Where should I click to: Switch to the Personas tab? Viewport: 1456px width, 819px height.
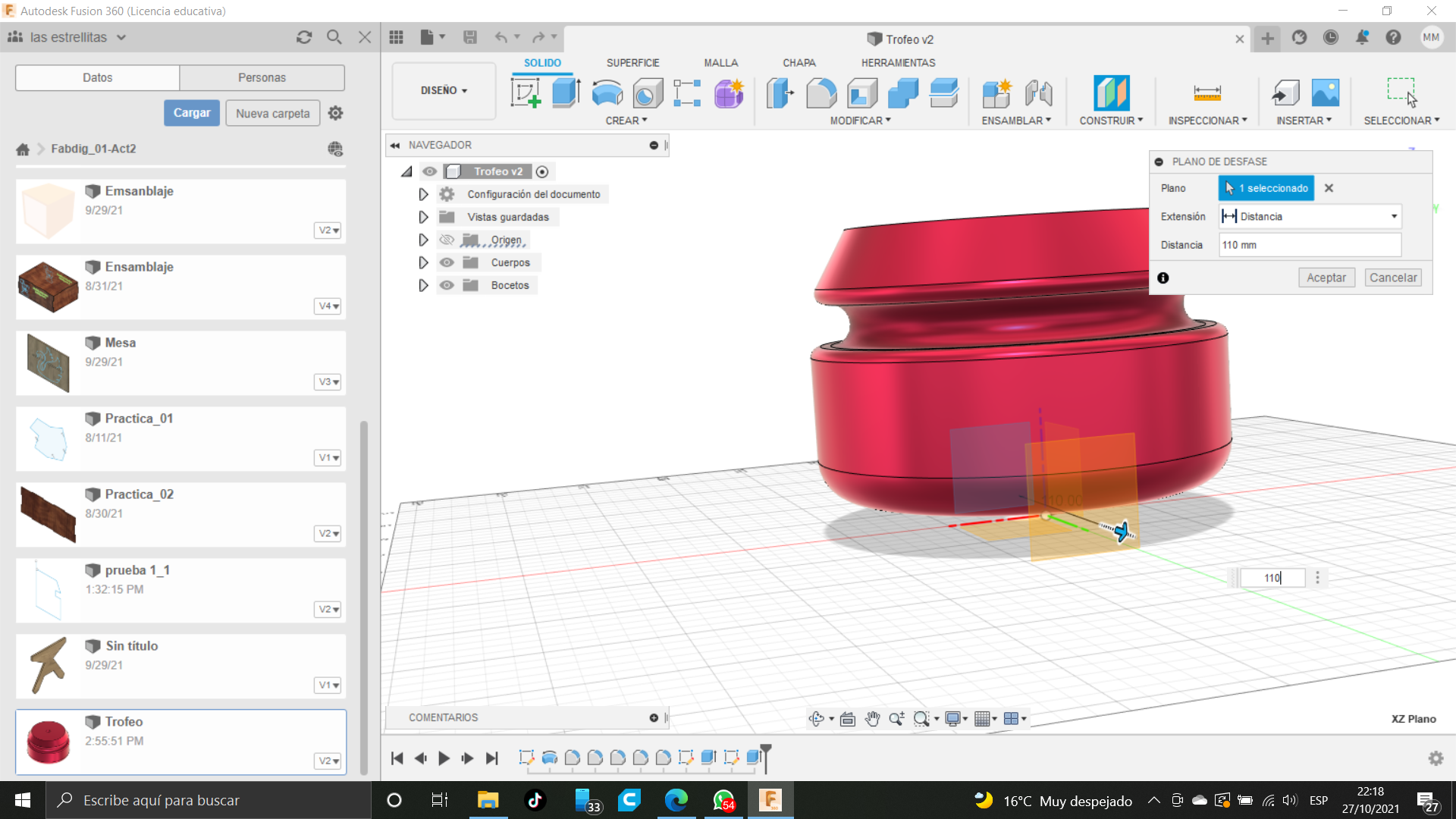[x=262, y=77]
